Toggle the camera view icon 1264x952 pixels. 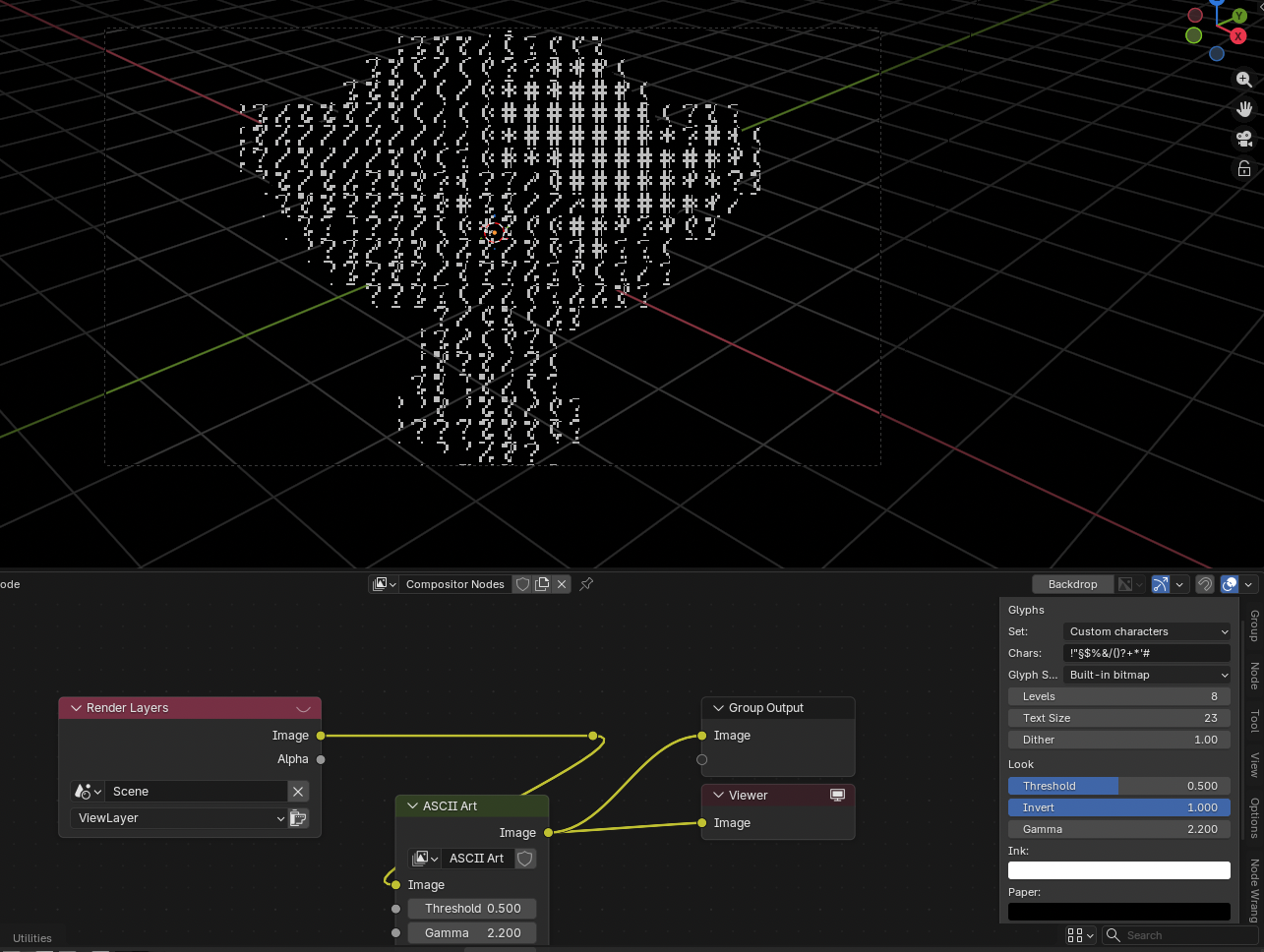[x=1244, y=139]
